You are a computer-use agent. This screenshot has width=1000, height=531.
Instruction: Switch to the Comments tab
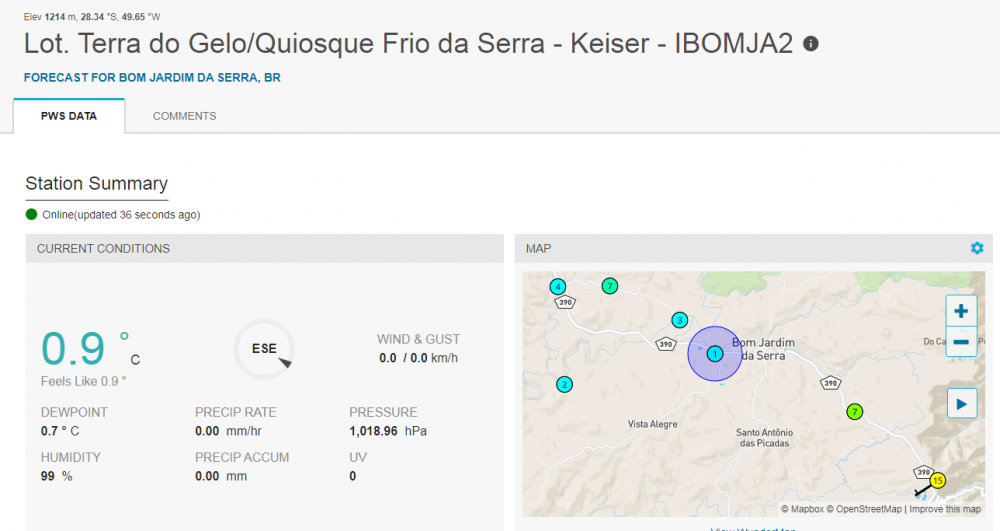[184, 116]
